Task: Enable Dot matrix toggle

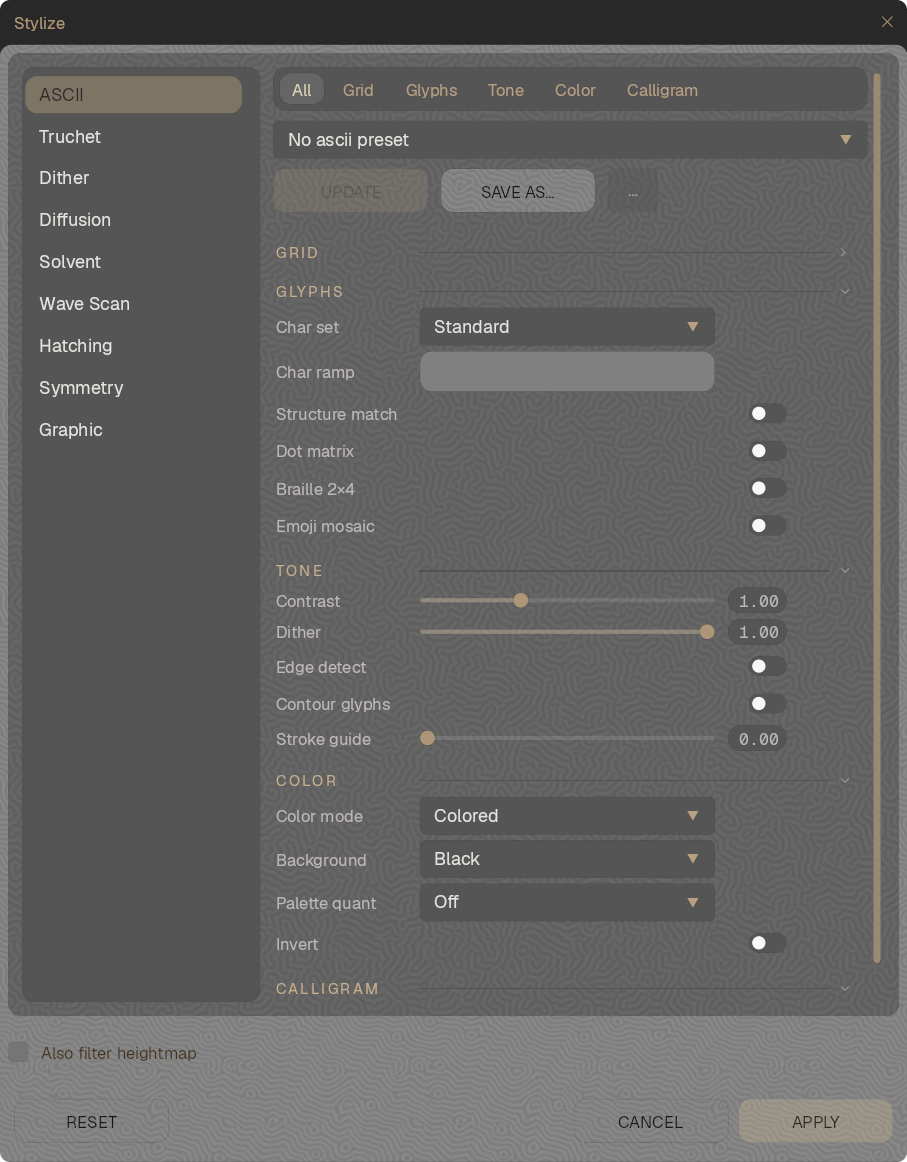Action: point(767,451)
